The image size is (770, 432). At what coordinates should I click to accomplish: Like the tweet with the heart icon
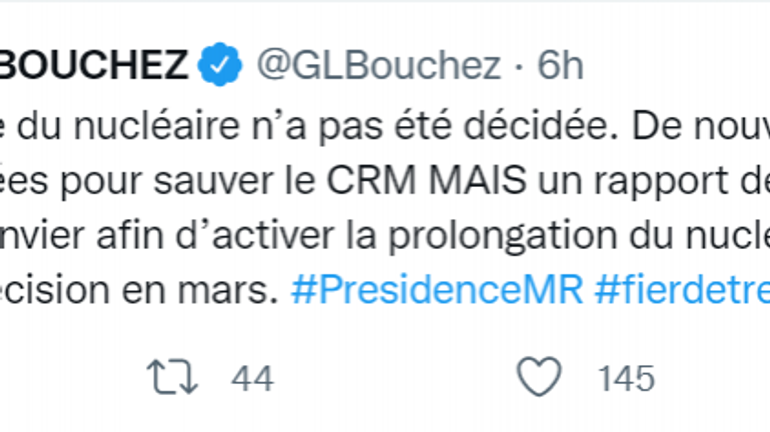click(540, 378)
